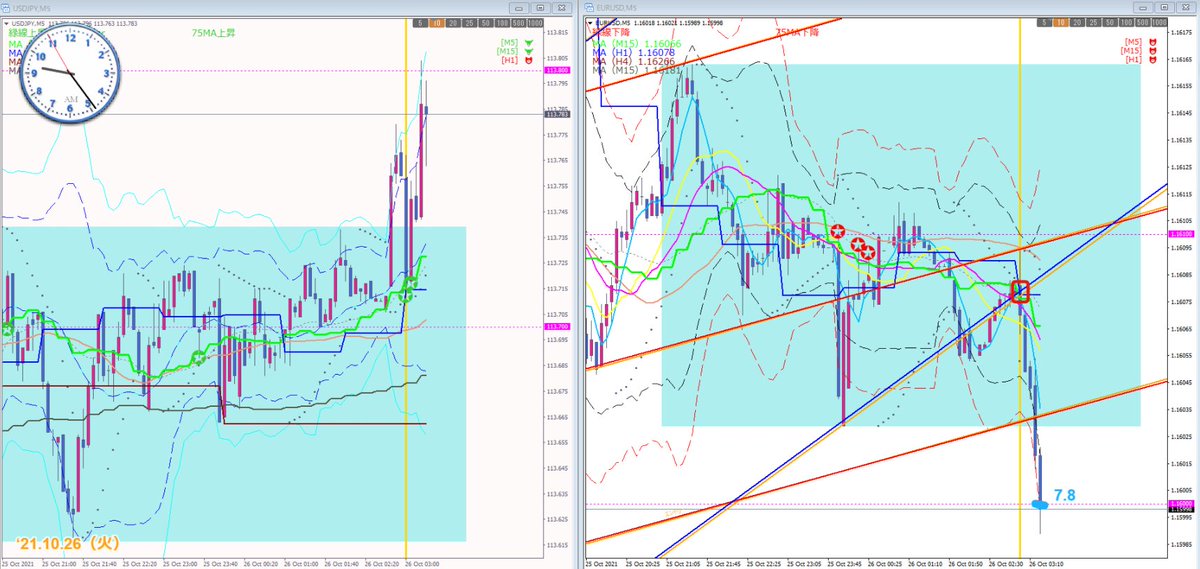Click the blue 7.8 pips label
Viewport: 1200px width, 569px height.
[1065, 495]
